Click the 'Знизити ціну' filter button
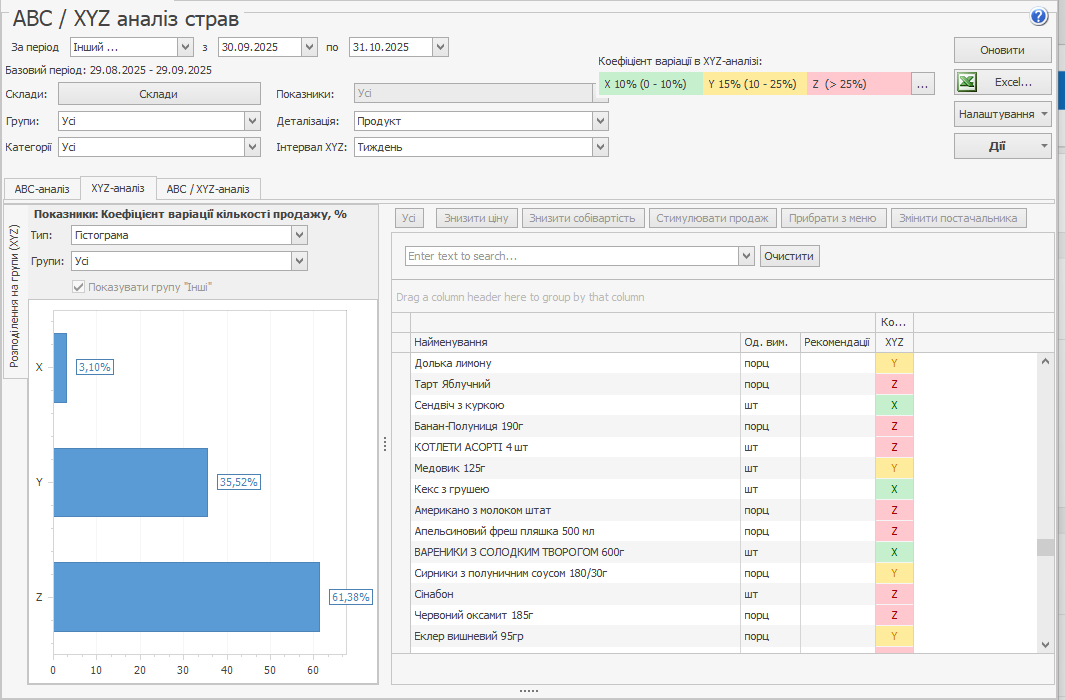1065x700 pixels. click(x=476, y=218)
